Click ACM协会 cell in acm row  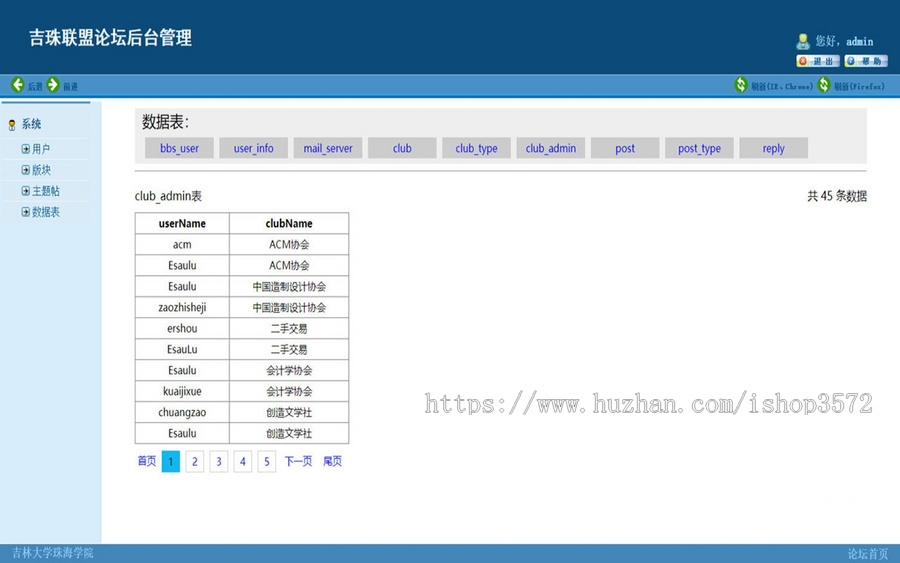click(x=289, y=244)
